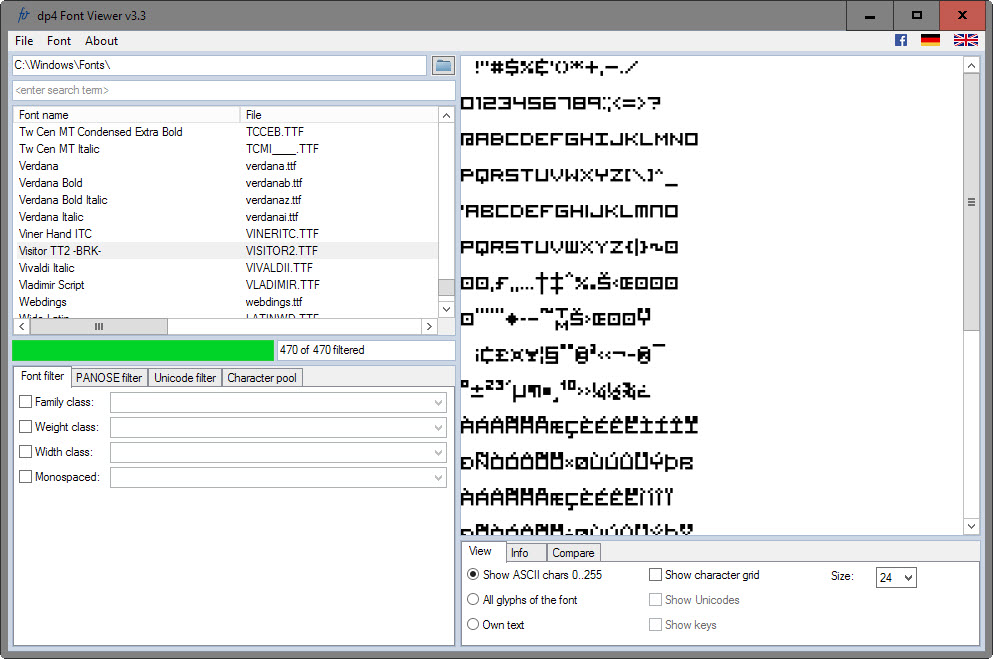Screen dimensions: 993x659
Task: Click the font list horizontal scrollbar thumb
Action: pos(99,326)
